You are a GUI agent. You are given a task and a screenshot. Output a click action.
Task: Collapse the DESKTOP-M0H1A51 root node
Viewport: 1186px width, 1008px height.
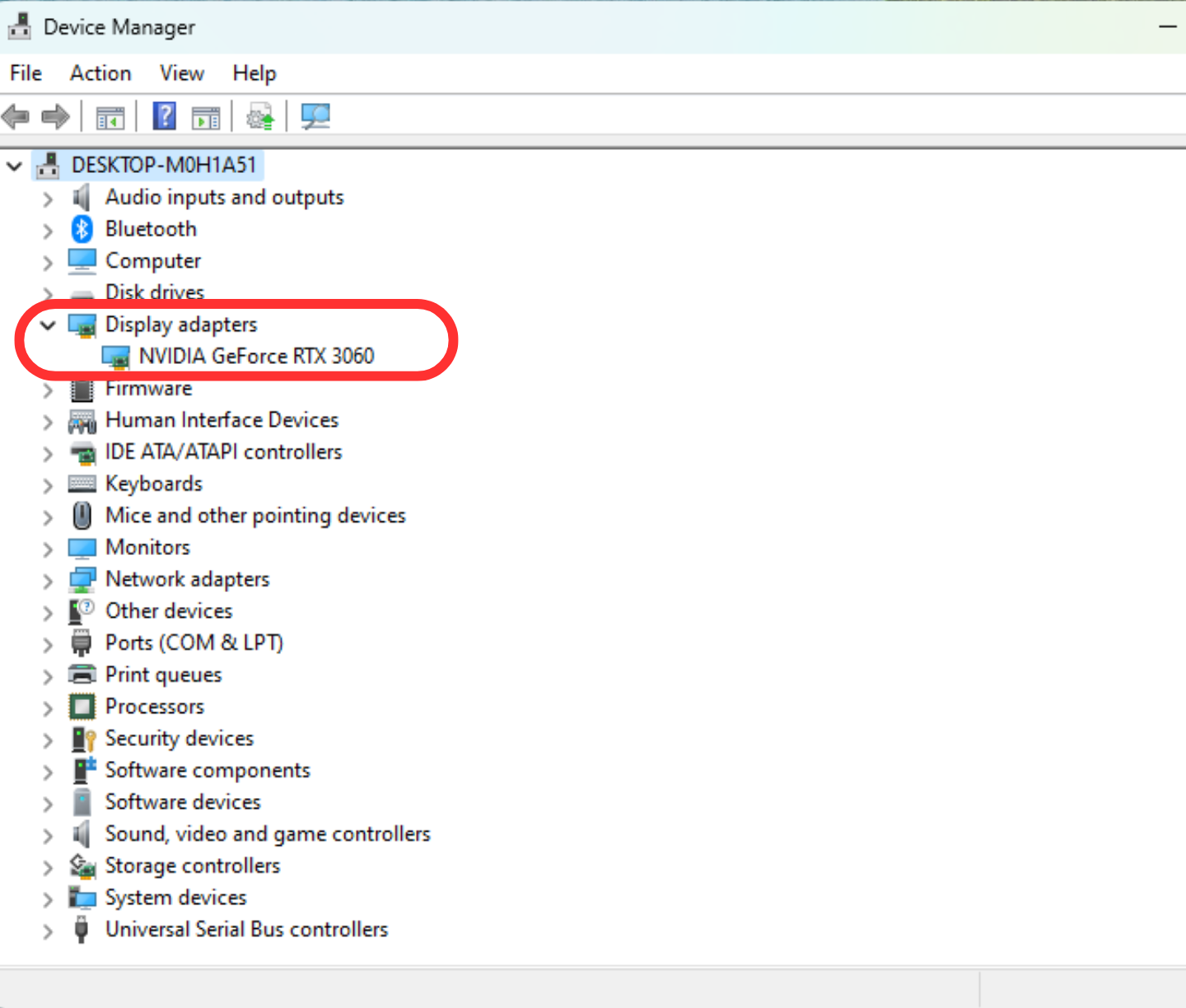[x=14, y=166]
